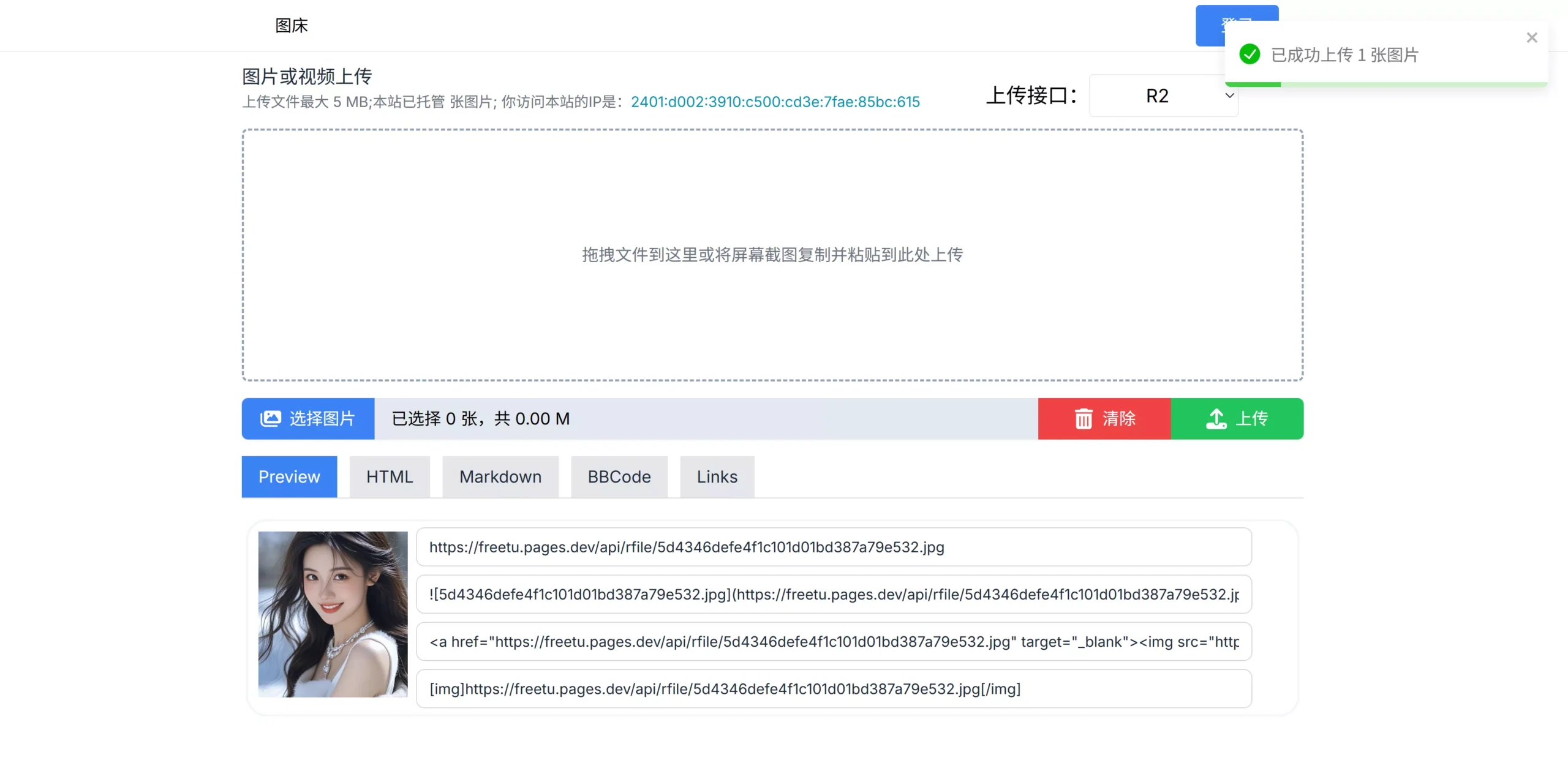1568x760 pixels.
Task: Click the upload arrow icon on 上传 button
Action: pyautogui.click(x=1216, y=419)
